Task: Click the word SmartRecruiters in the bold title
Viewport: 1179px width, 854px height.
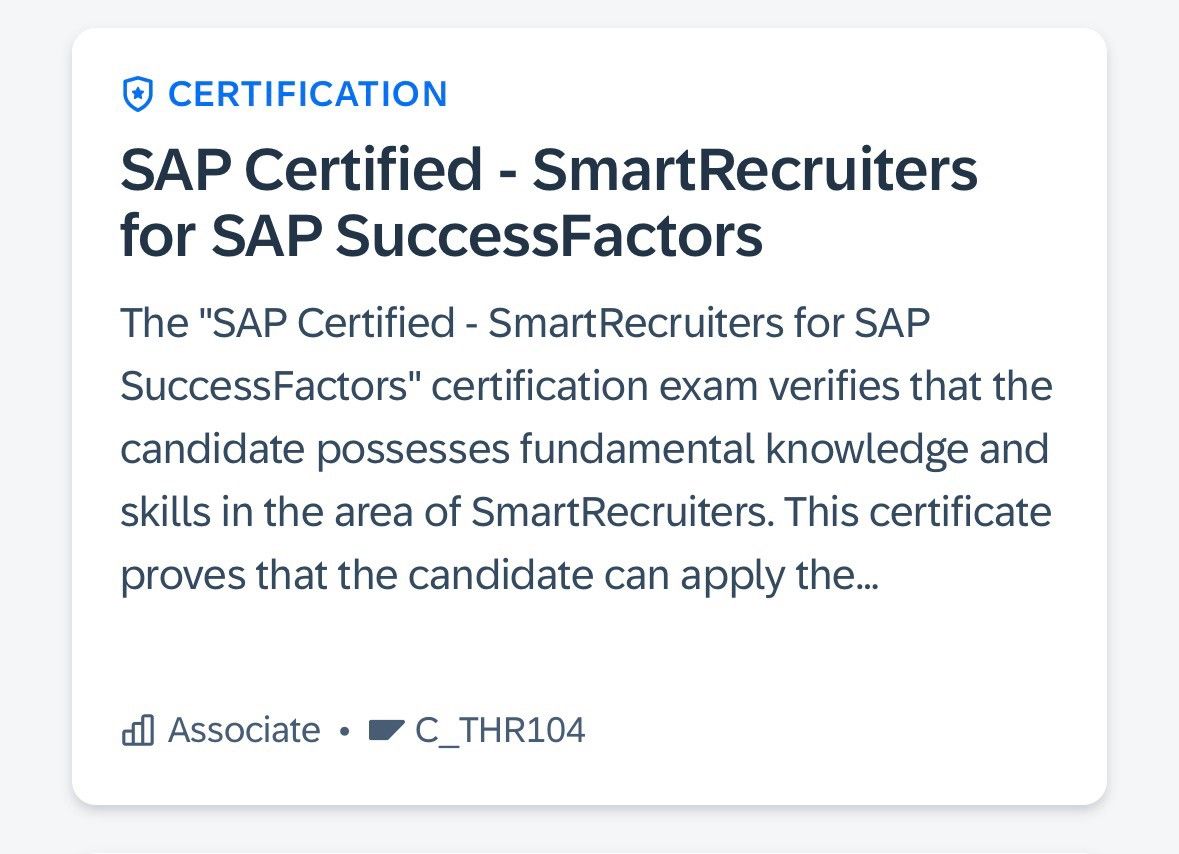Action: point(755,170)
